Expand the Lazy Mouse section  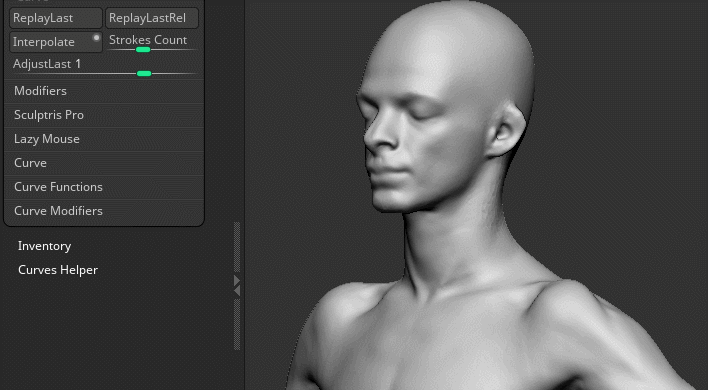coord(104,139)
